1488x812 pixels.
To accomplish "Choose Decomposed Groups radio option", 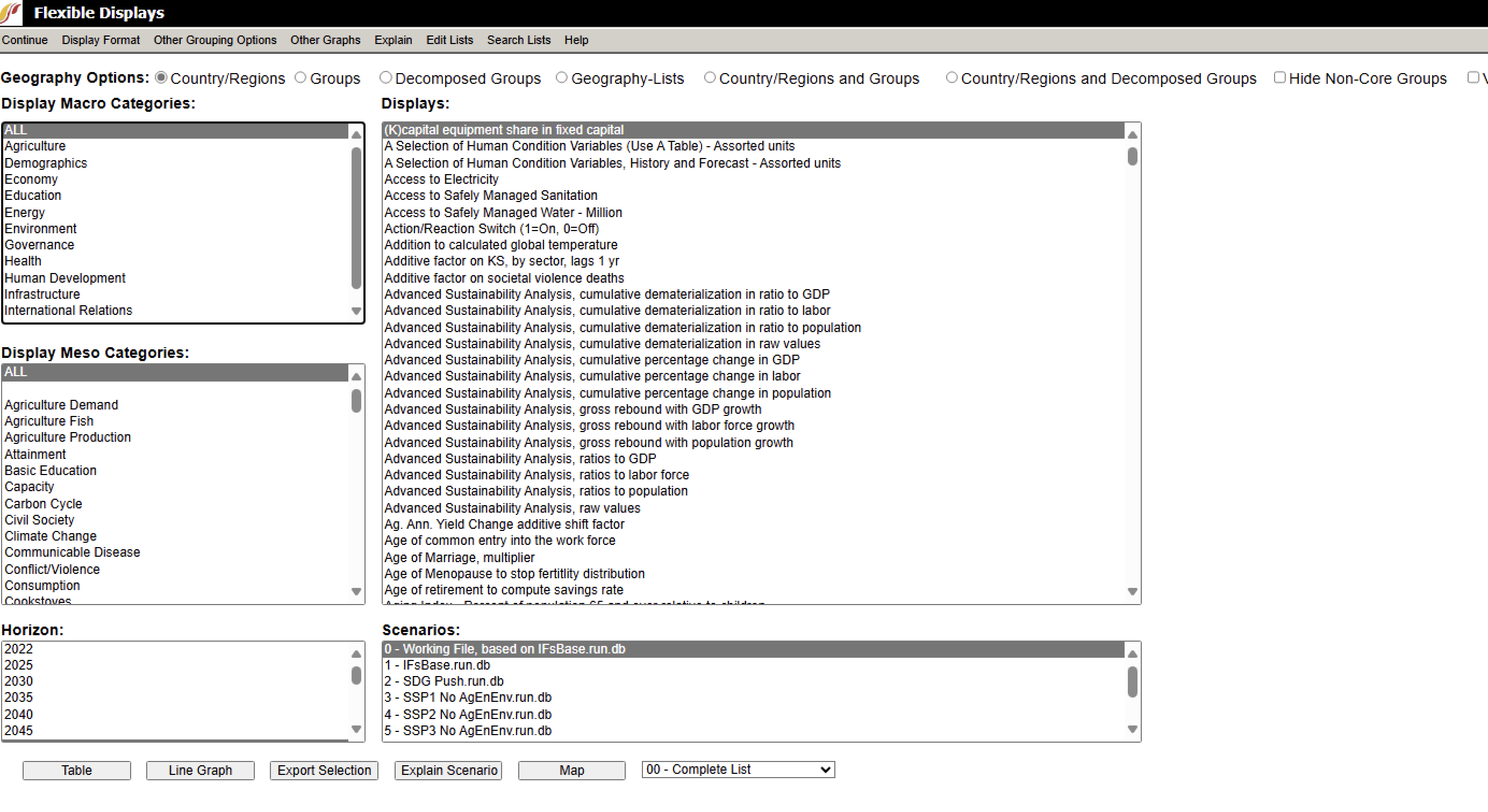I will pos(385,77).
